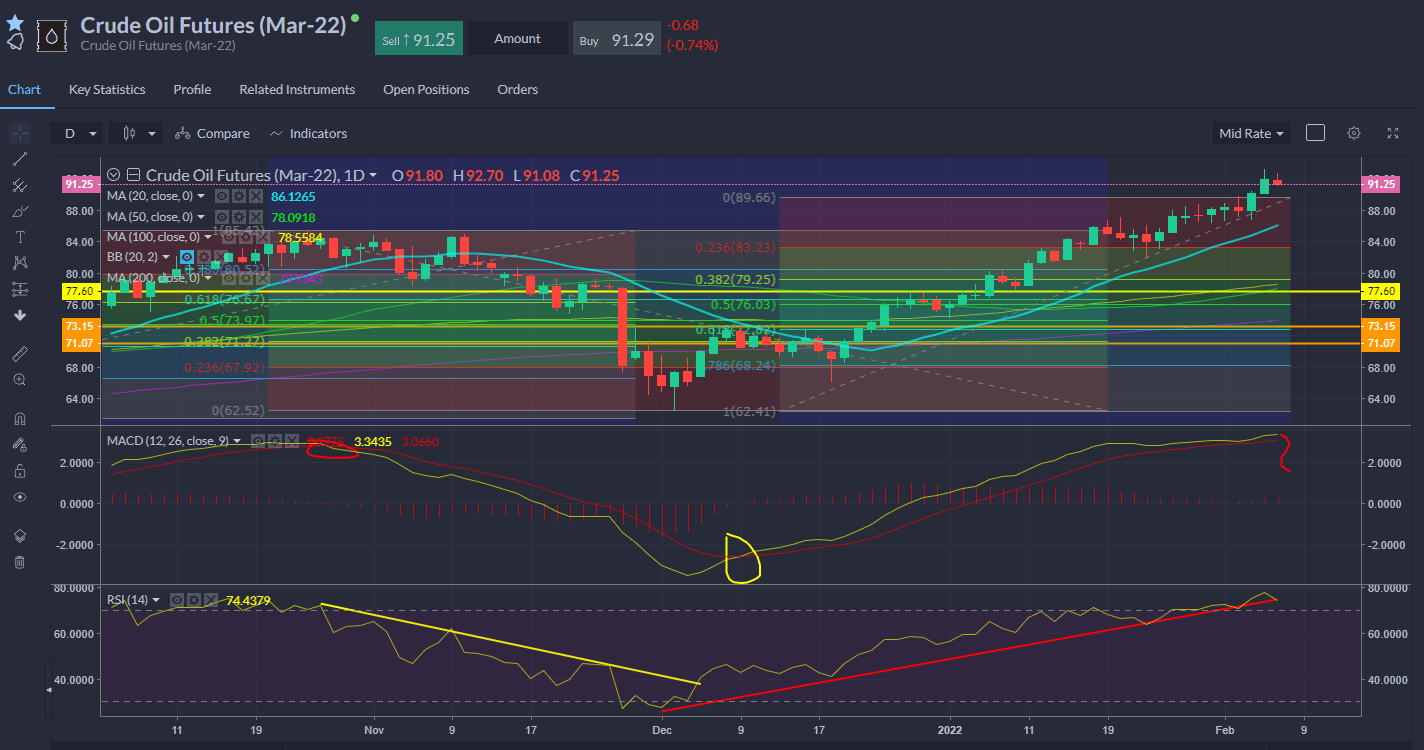The width and height of the screenshot is (1424, 750).
Task: Select the Crosshair tool
Action: [x=20, y=132]
